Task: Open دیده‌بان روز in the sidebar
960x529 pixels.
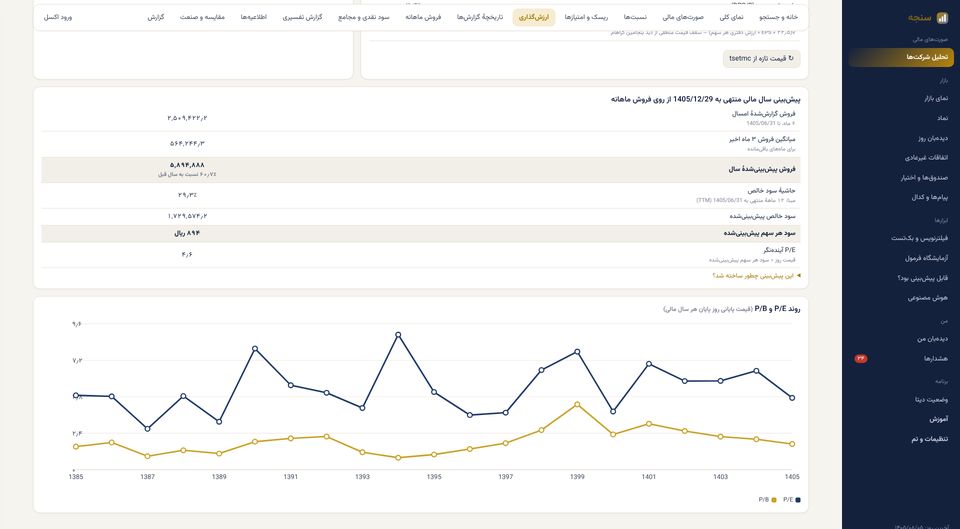Action: [x=901, y=138]
